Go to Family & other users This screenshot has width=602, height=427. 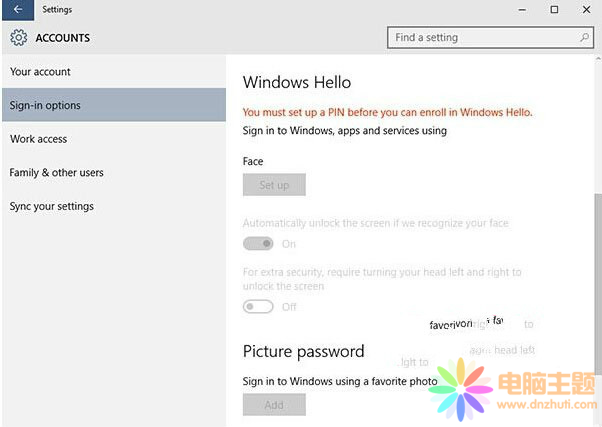click(x=114, y=172)
